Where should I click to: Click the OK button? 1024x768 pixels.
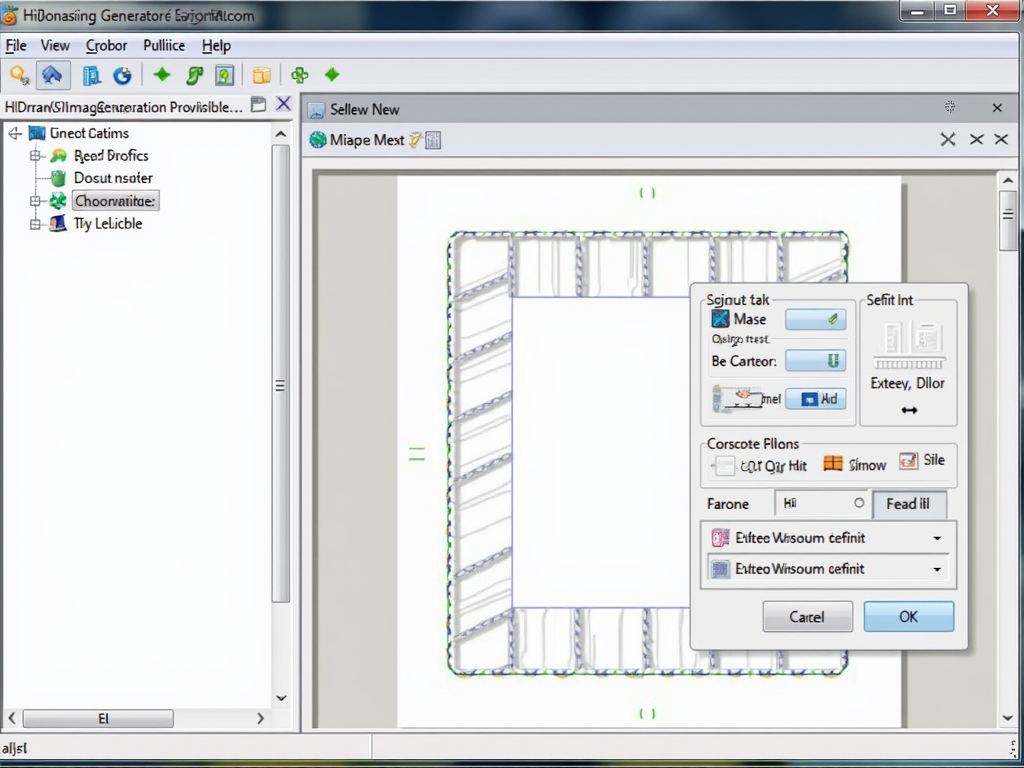908,616
